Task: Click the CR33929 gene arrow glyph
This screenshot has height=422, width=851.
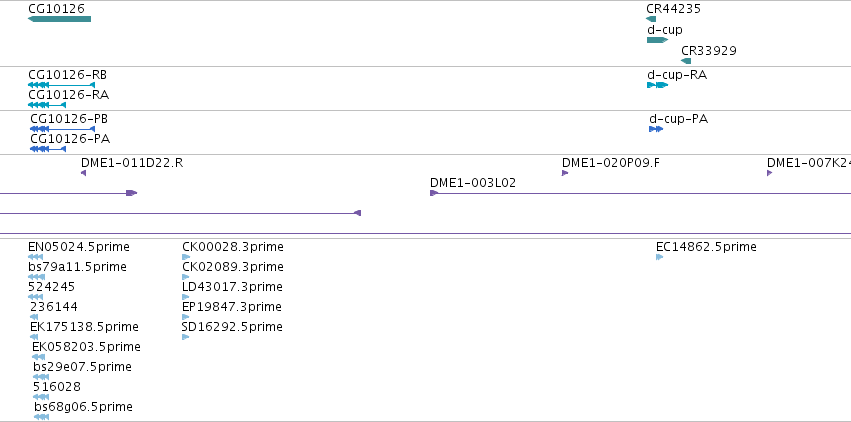Action: (686, 61)
